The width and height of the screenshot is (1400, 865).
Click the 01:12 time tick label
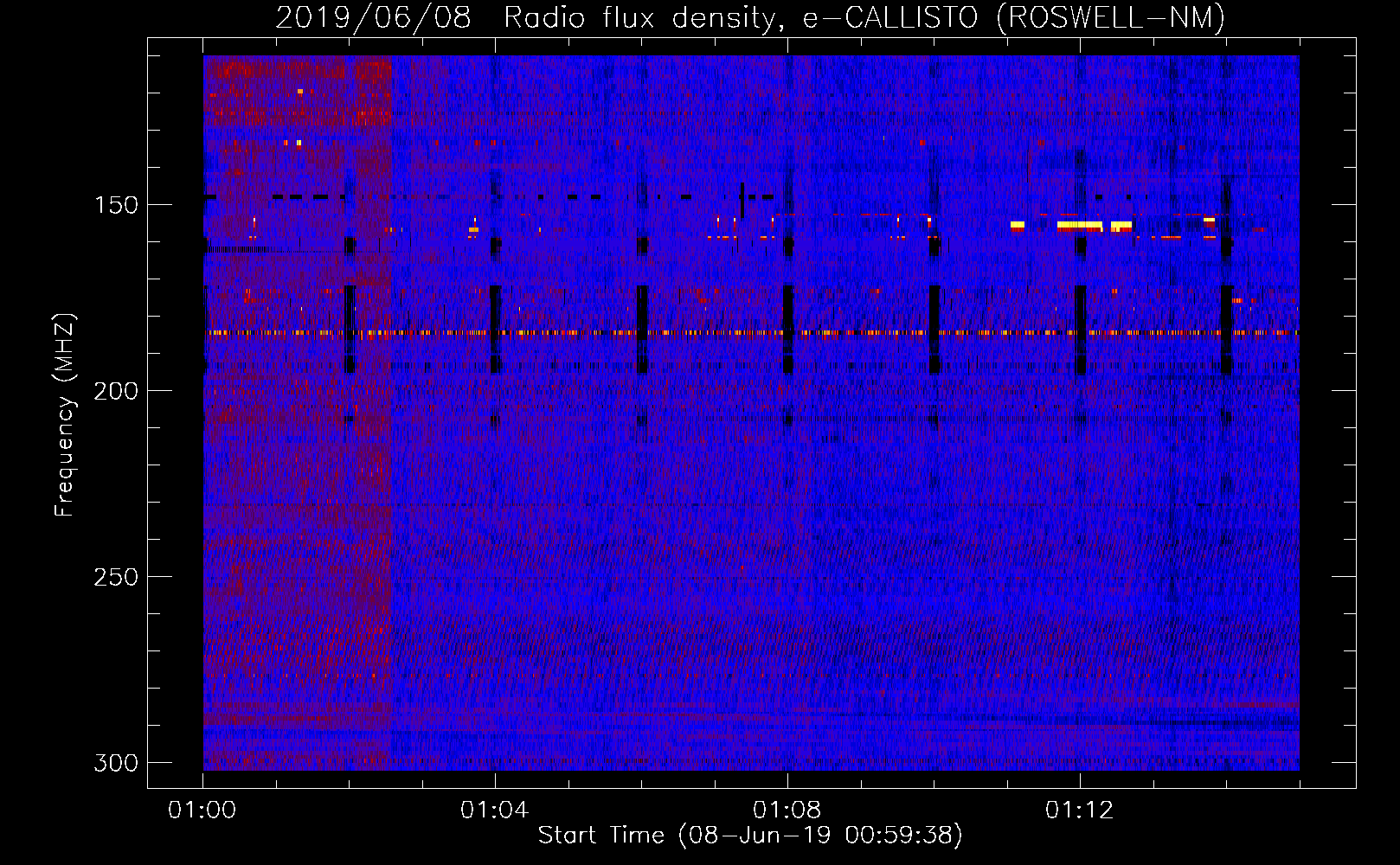point(1080,810)
